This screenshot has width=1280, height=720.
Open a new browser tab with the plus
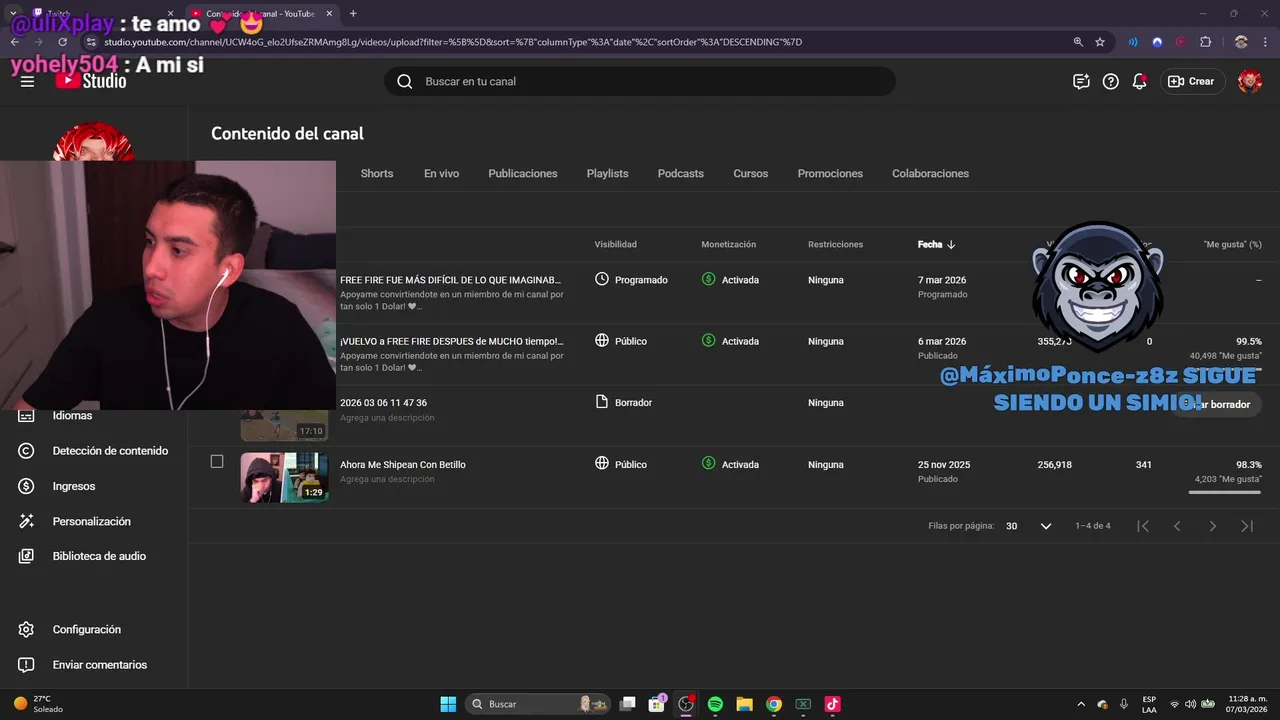tap(353, 14)
